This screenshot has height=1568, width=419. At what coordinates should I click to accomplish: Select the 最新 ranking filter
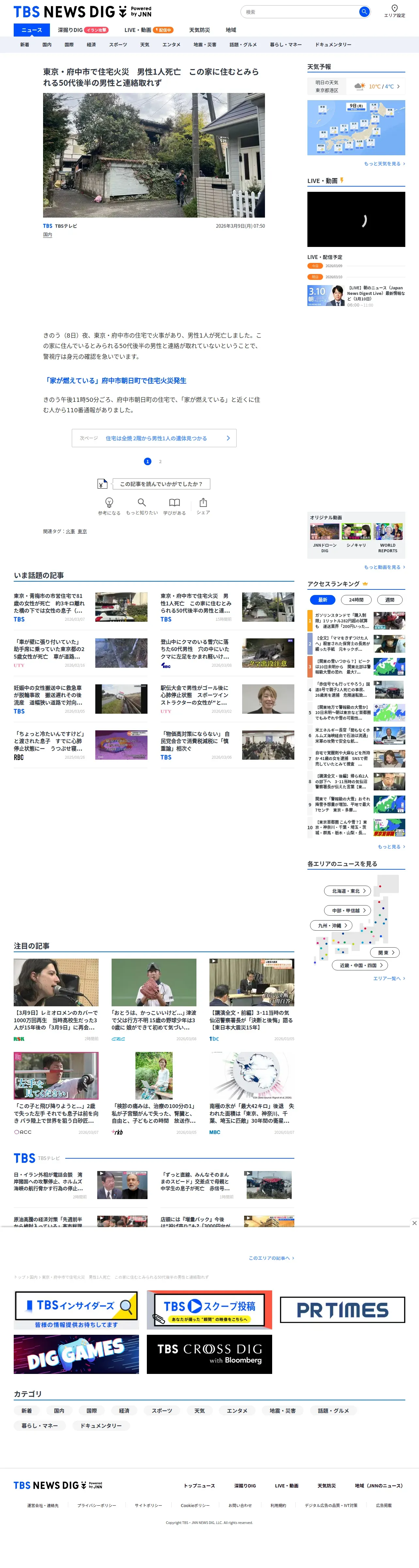tap(323, 600)
